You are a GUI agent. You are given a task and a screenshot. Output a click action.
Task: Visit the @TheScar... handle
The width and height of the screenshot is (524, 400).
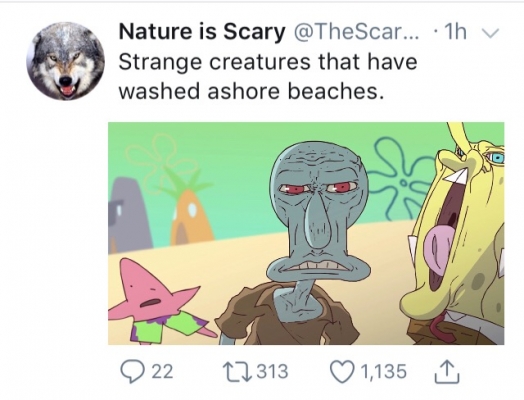(x=354, y=32)
